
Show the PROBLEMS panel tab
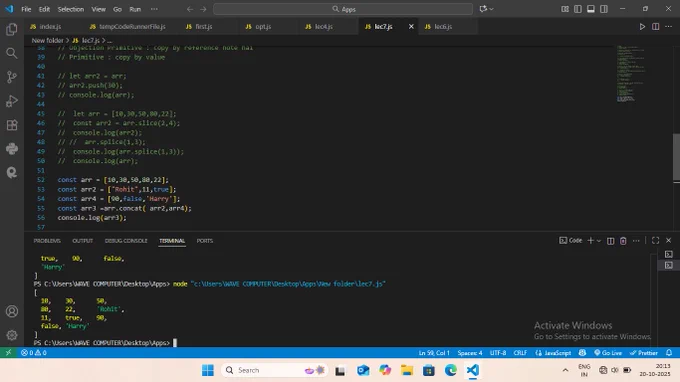47,241
